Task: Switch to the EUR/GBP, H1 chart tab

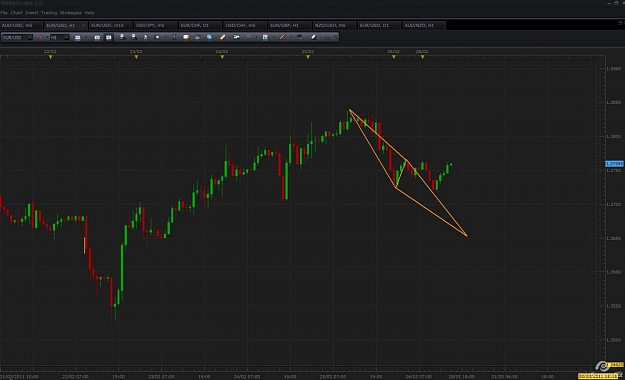Action: [290, 25]
